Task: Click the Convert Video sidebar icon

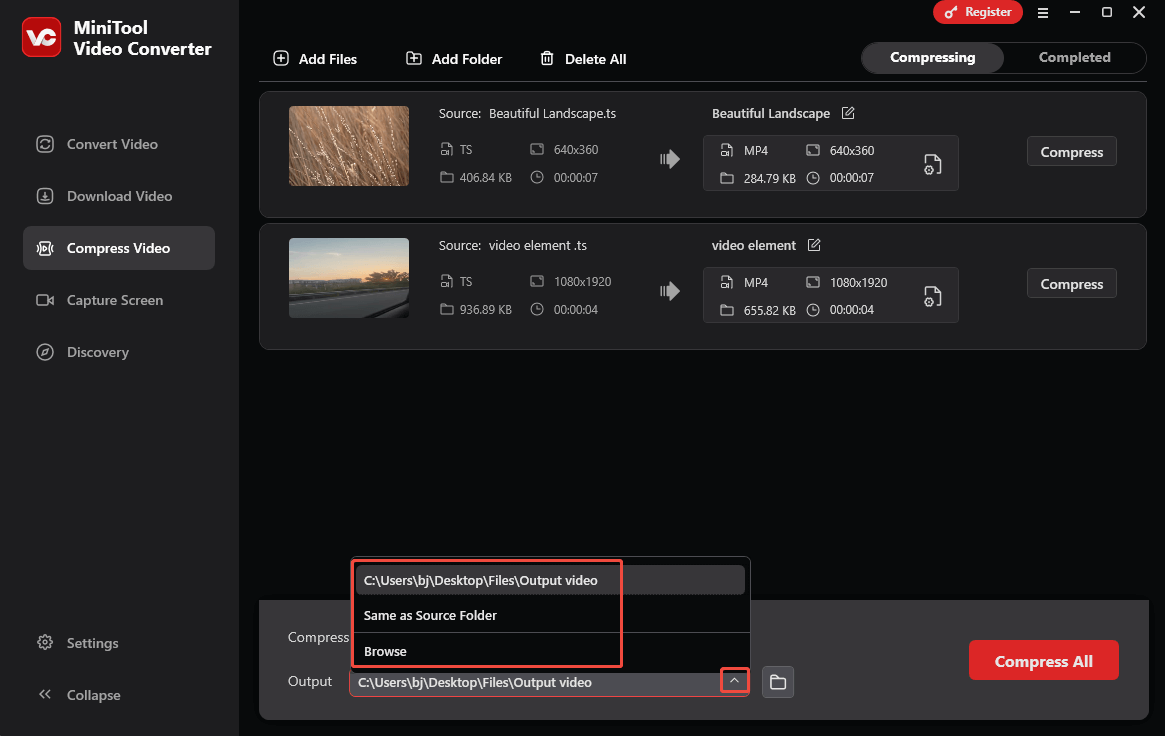Action: pos(45,144)
